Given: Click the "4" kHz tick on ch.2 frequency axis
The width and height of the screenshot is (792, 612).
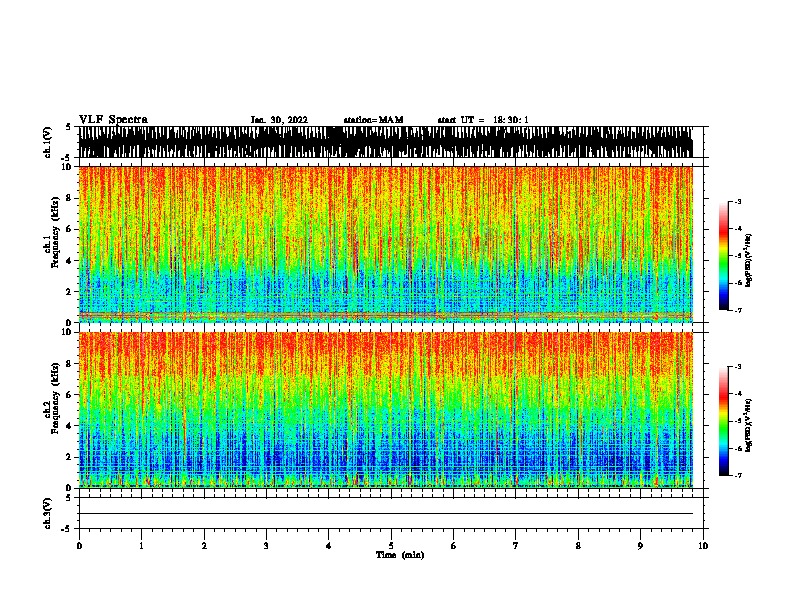Looking at the screenshot, I should 70,426.
